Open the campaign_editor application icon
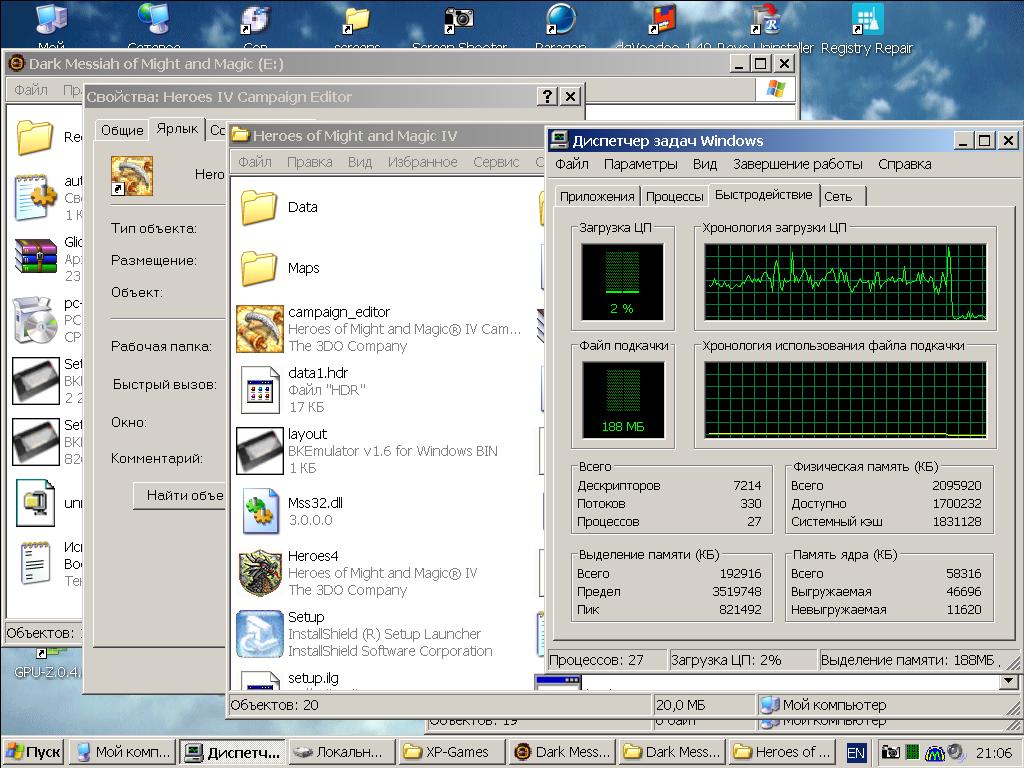This screenshot has height=768, width=1024. 260,329
